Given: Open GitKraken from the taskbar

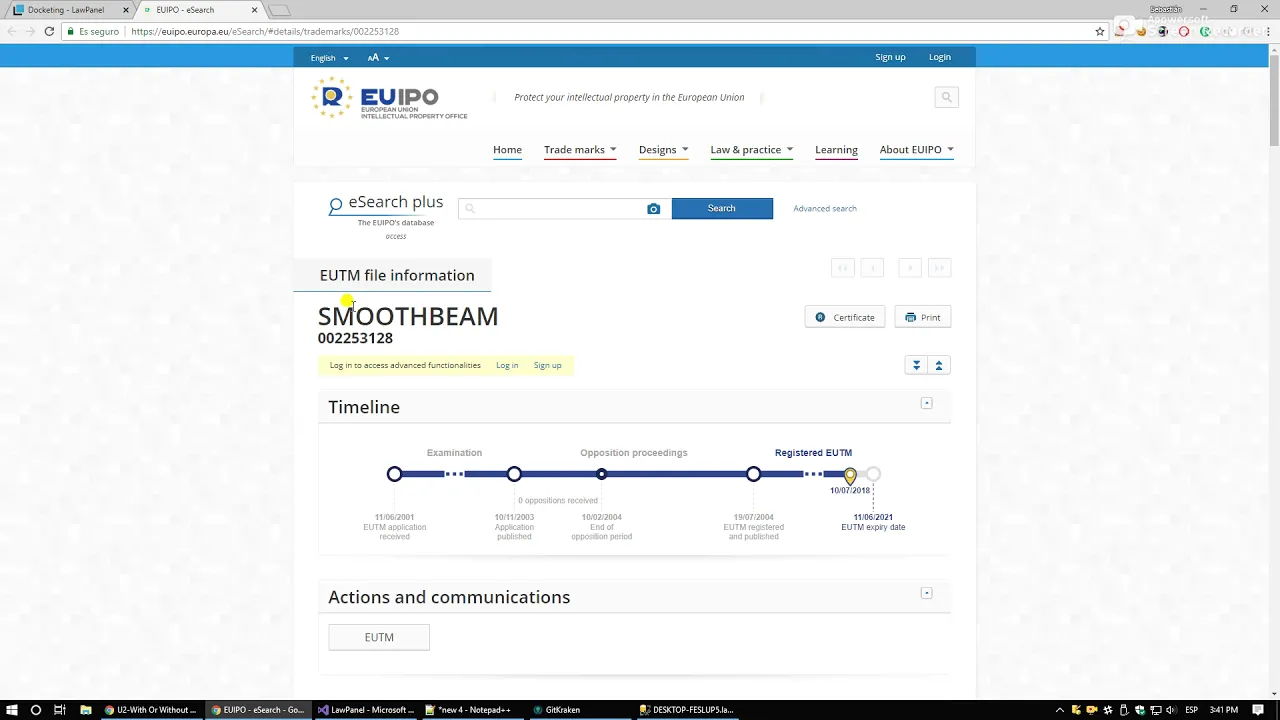Looking at the screenshot, I should tap(557, 710).
